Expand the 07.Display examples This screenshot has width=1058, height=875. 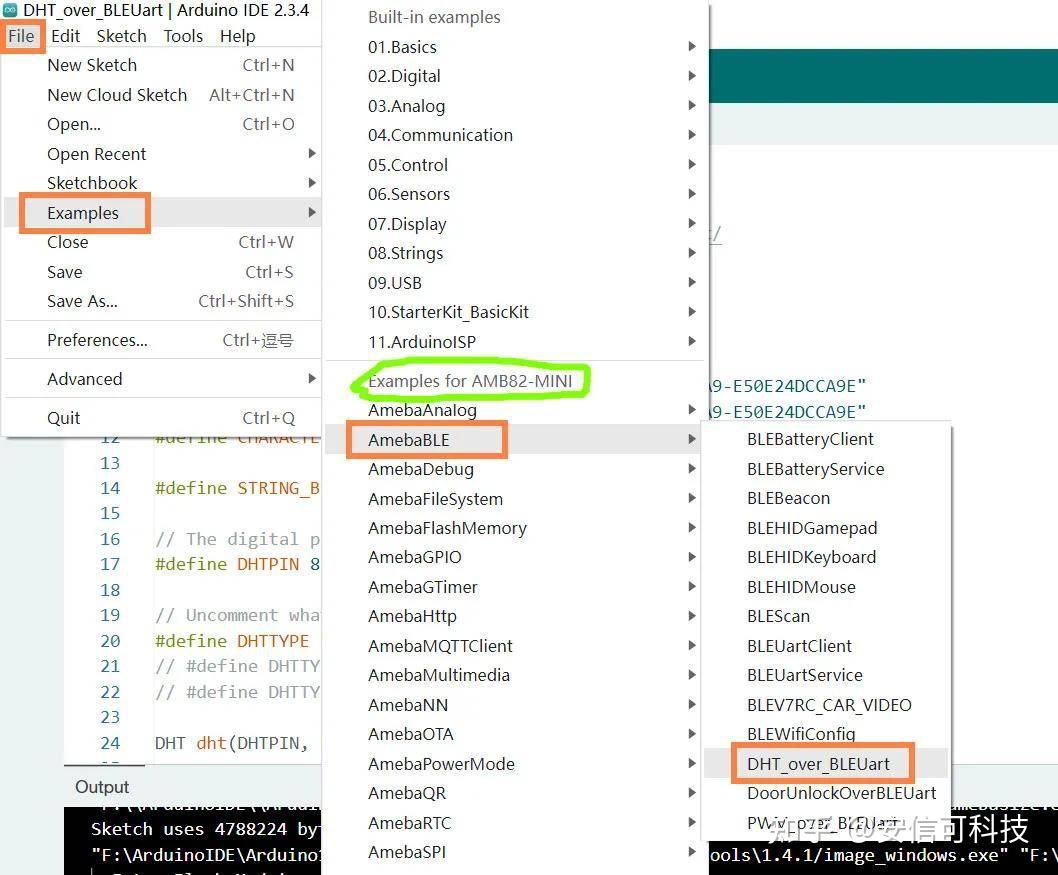coord(516,224)
